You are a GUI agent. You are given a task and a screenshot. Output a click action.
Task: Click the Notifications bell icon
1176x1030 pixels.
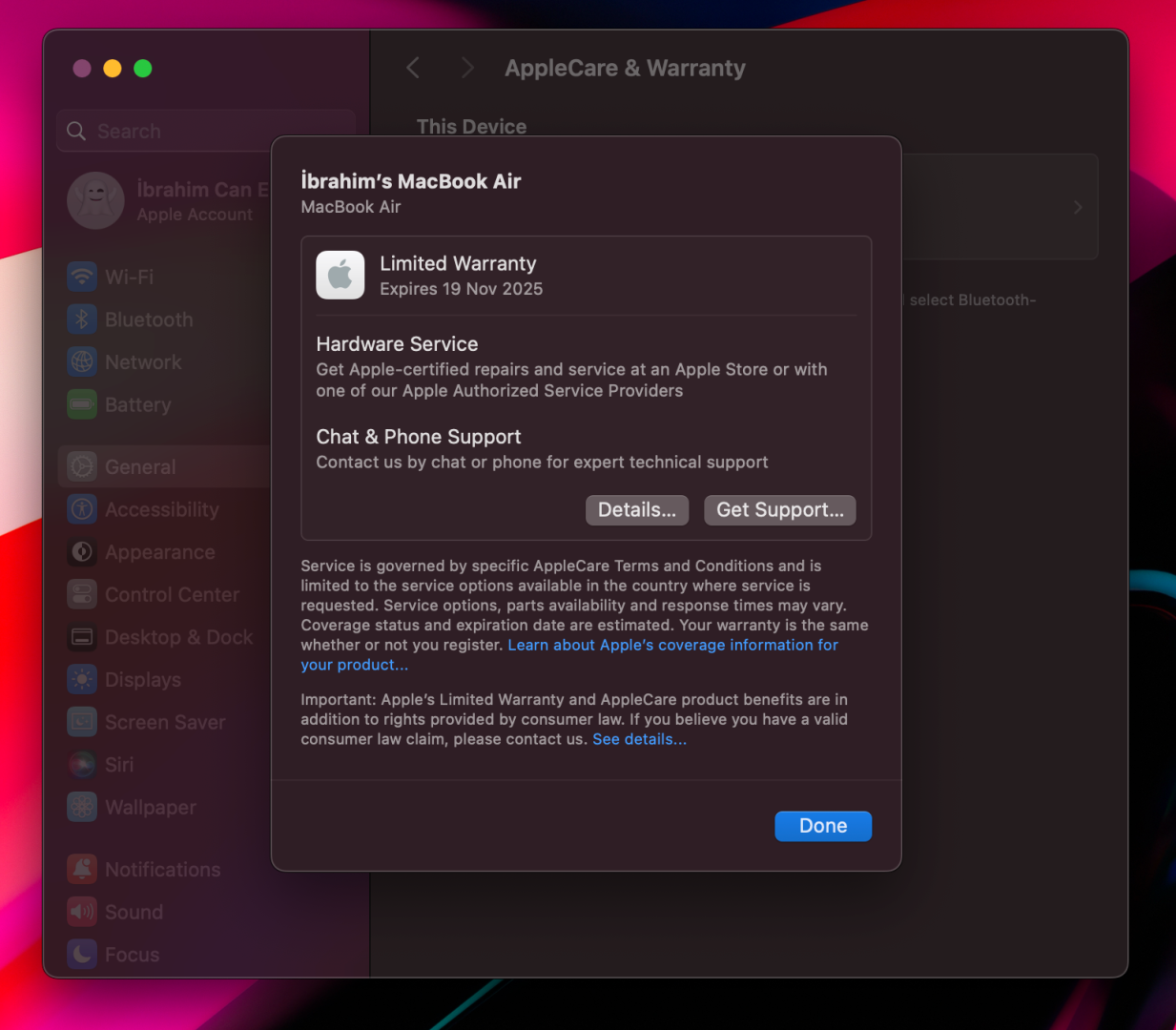pos(82,869)
